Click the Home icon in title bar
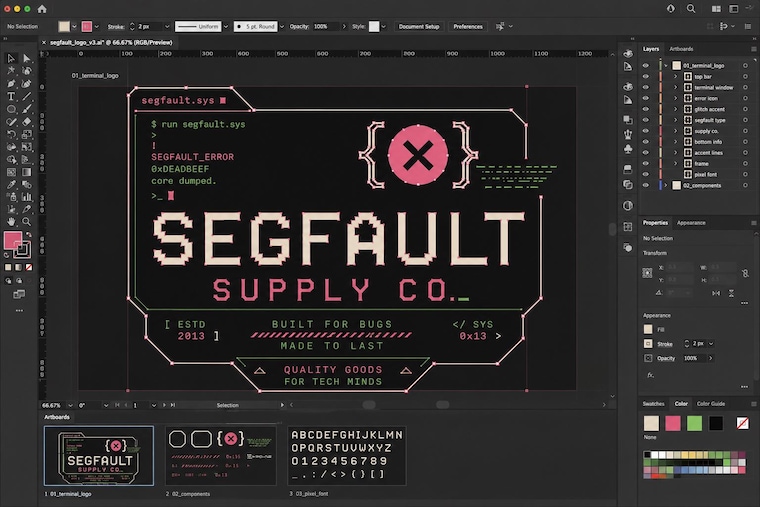Screen dimensions: 760x507 coord(42,9)
